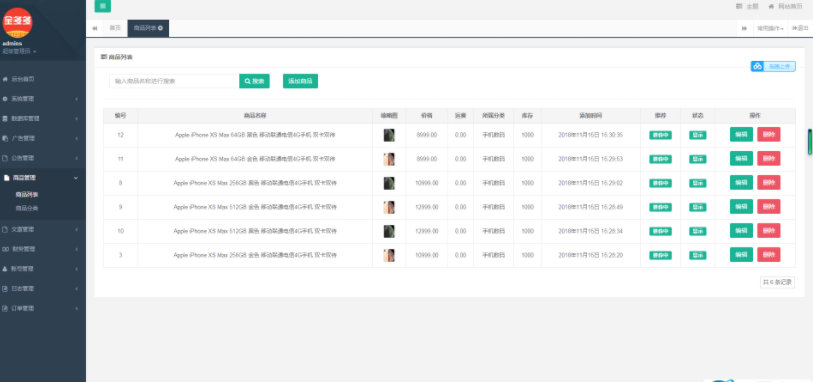Viewport: 813px width, 382px height.
Task: Collapse the 商品管理 menu chevron
Action: [76, 178]
